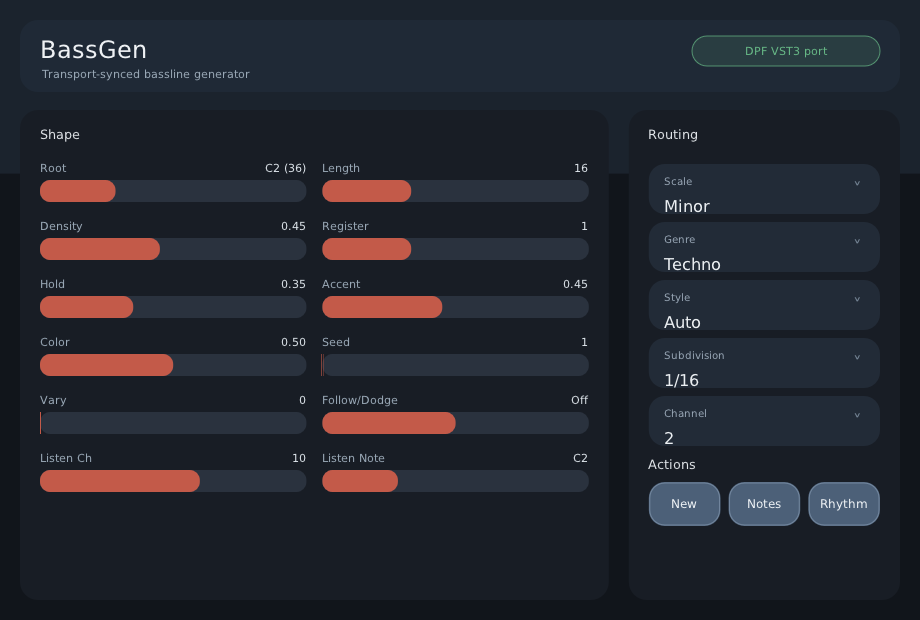Viewport: 920px width, 620px height.
Task: Click the Listen Note value C2
Action: [580, 458]
